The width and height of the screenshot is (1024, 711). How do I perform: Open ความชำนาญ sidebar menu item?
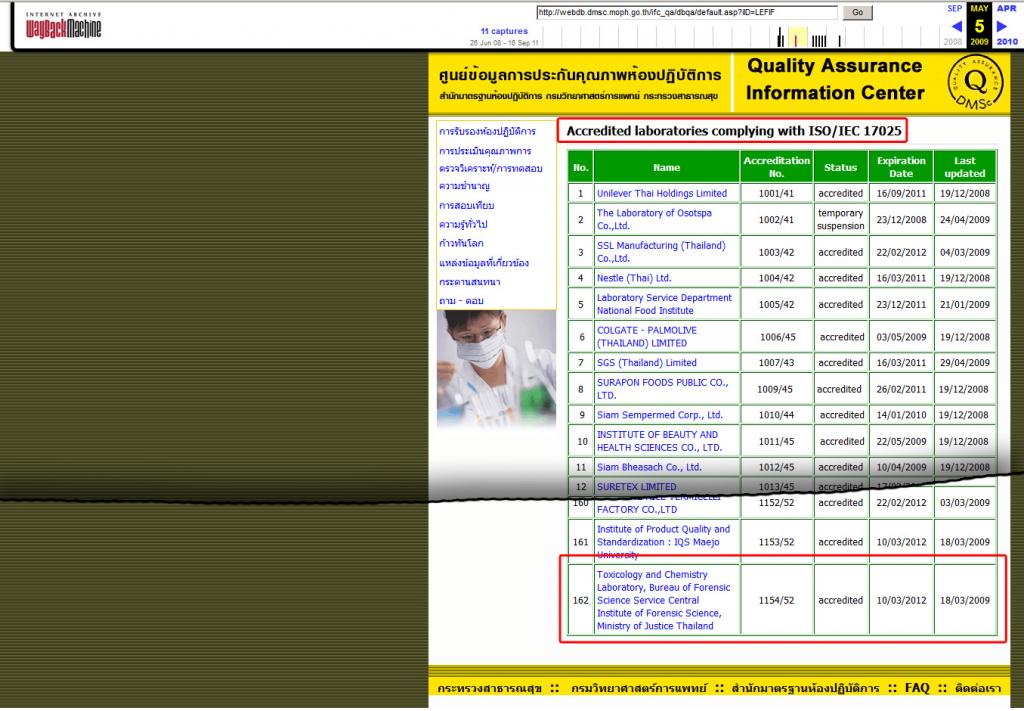pos(464,187)
